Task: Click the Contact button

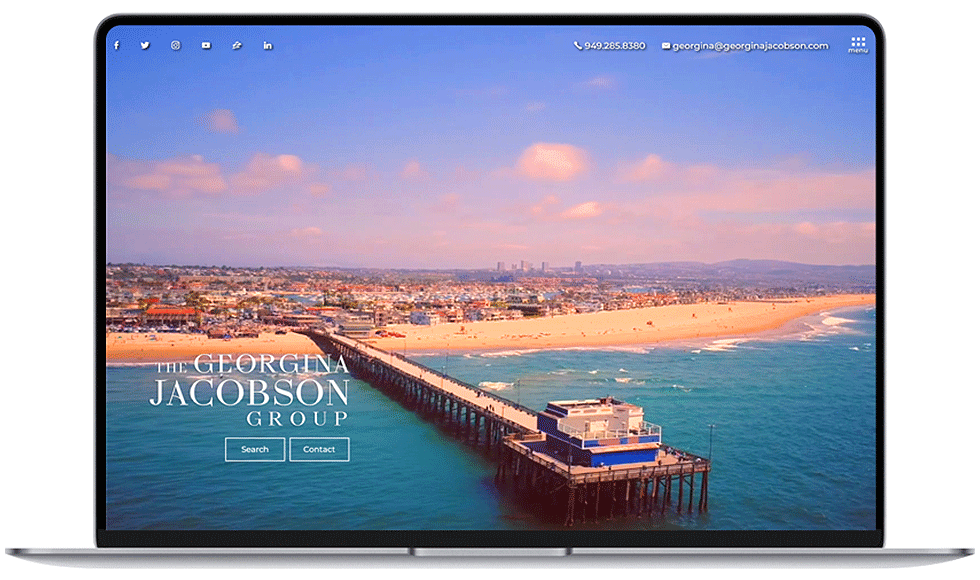Action: 319,449
